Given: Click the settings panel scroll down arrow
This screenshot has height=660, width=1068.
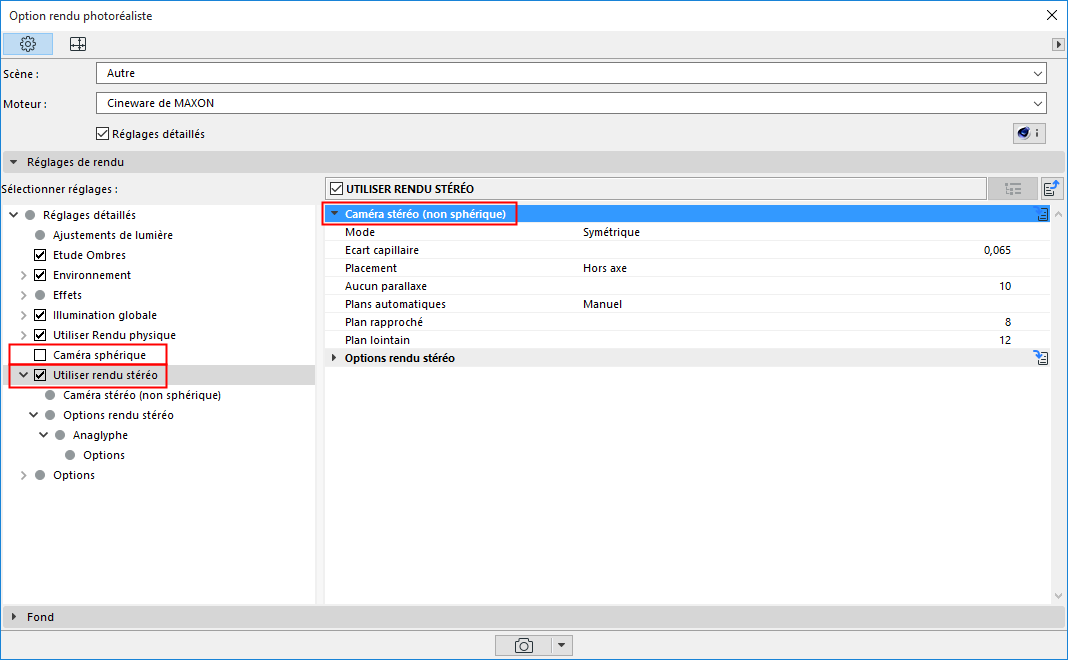Looking at the screenshot, I should 1058,596.
